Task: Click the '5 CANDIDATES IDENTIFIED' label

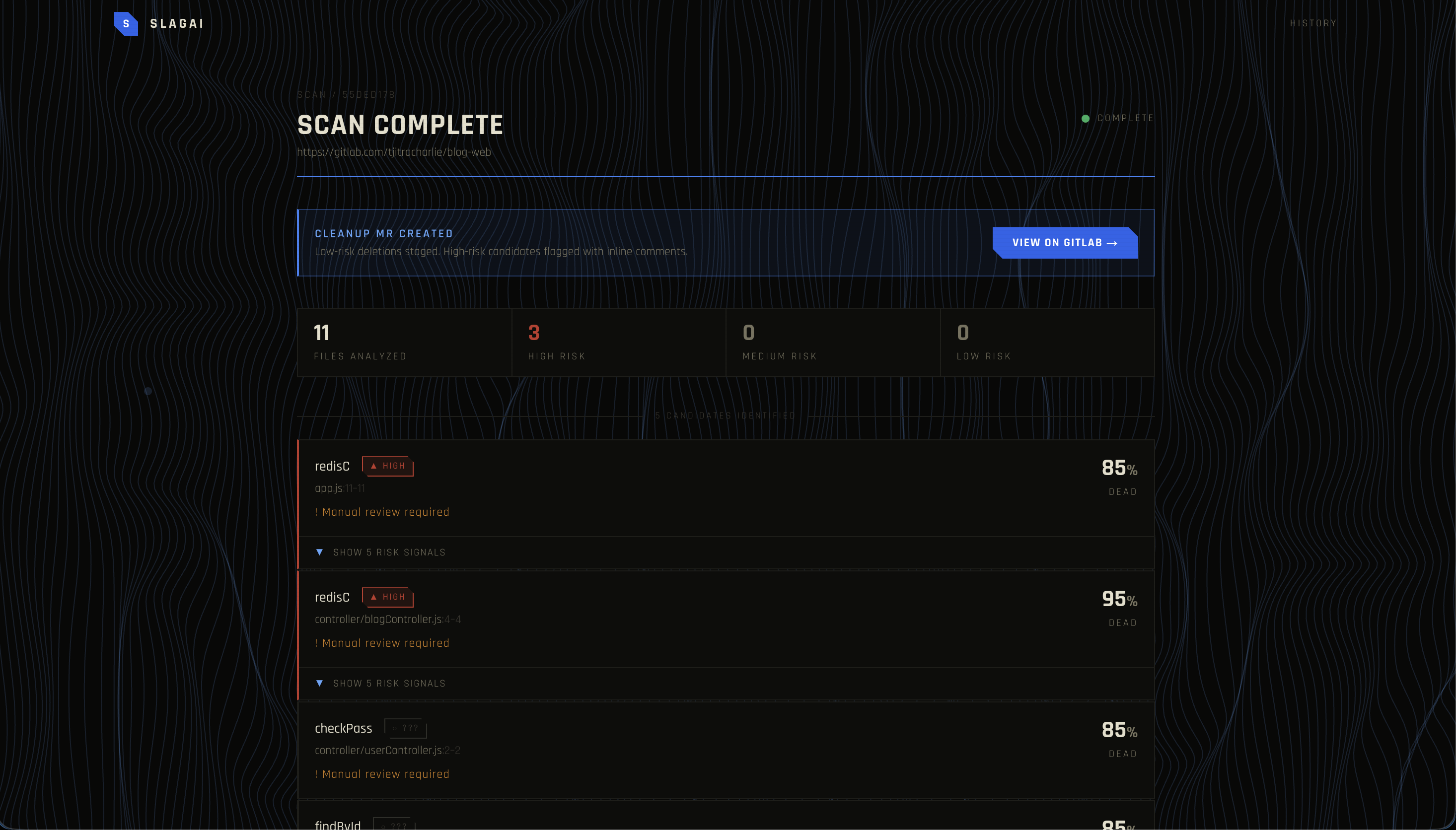Action: click(725, 415)
